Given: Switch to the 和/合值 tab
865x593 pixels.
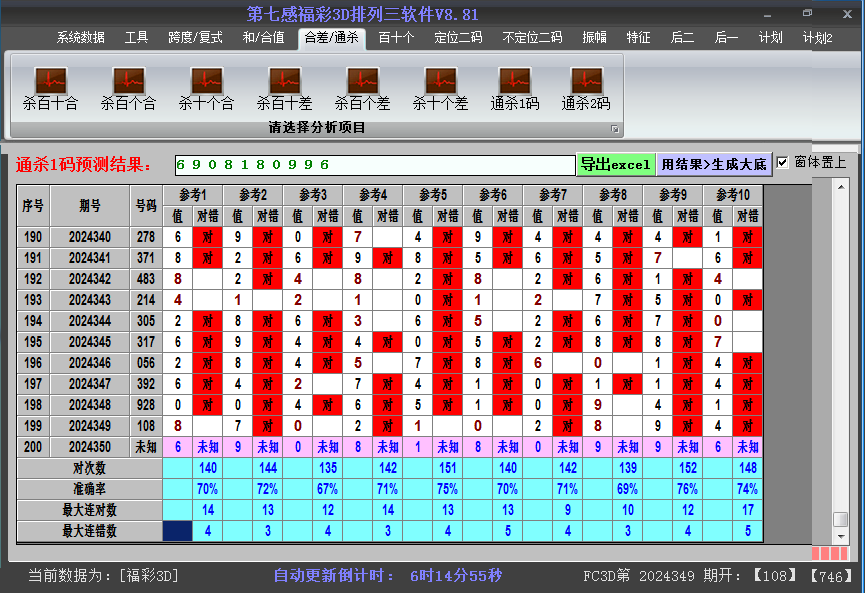Looking at the screenshot, I should (x=264, y=38).
